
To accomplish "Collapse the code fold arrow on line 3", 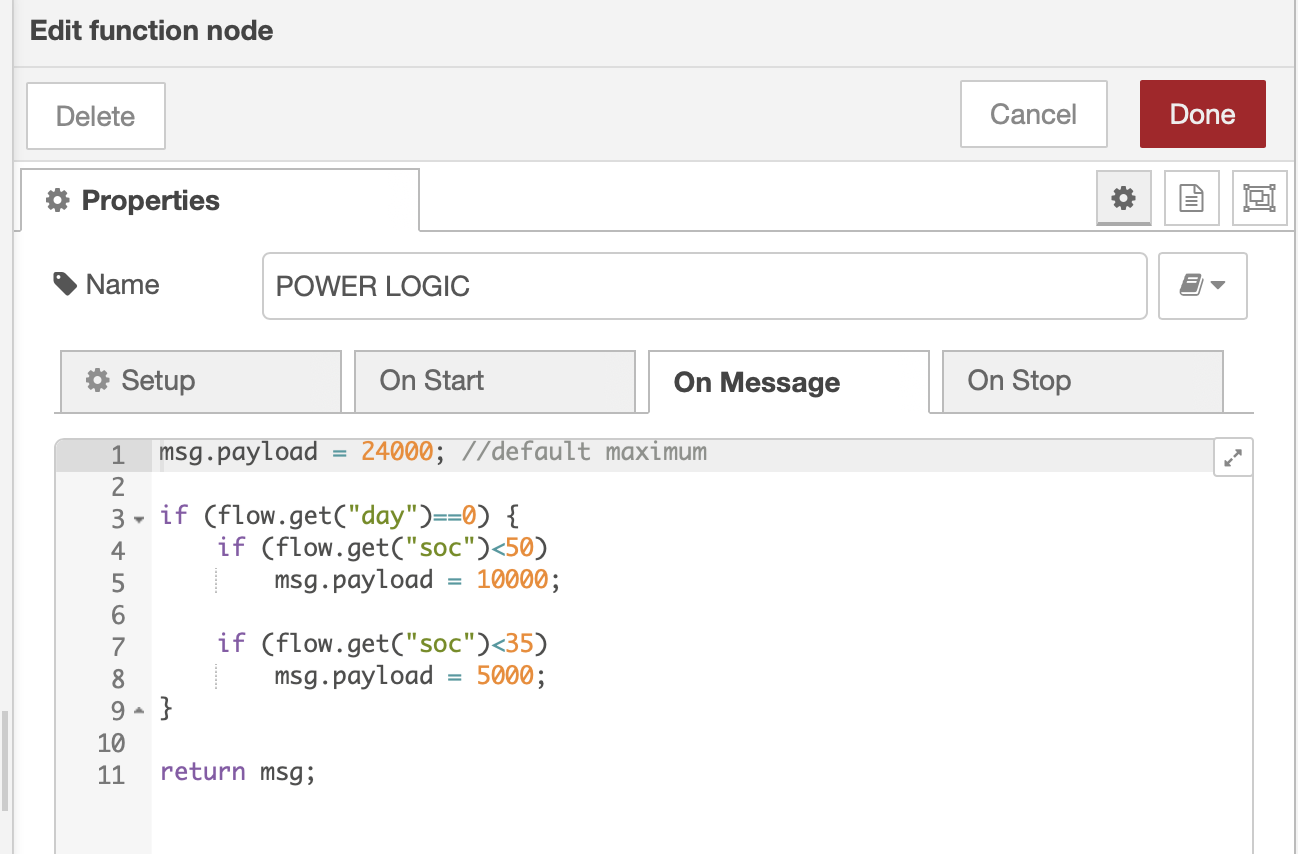I will point(139,519).
